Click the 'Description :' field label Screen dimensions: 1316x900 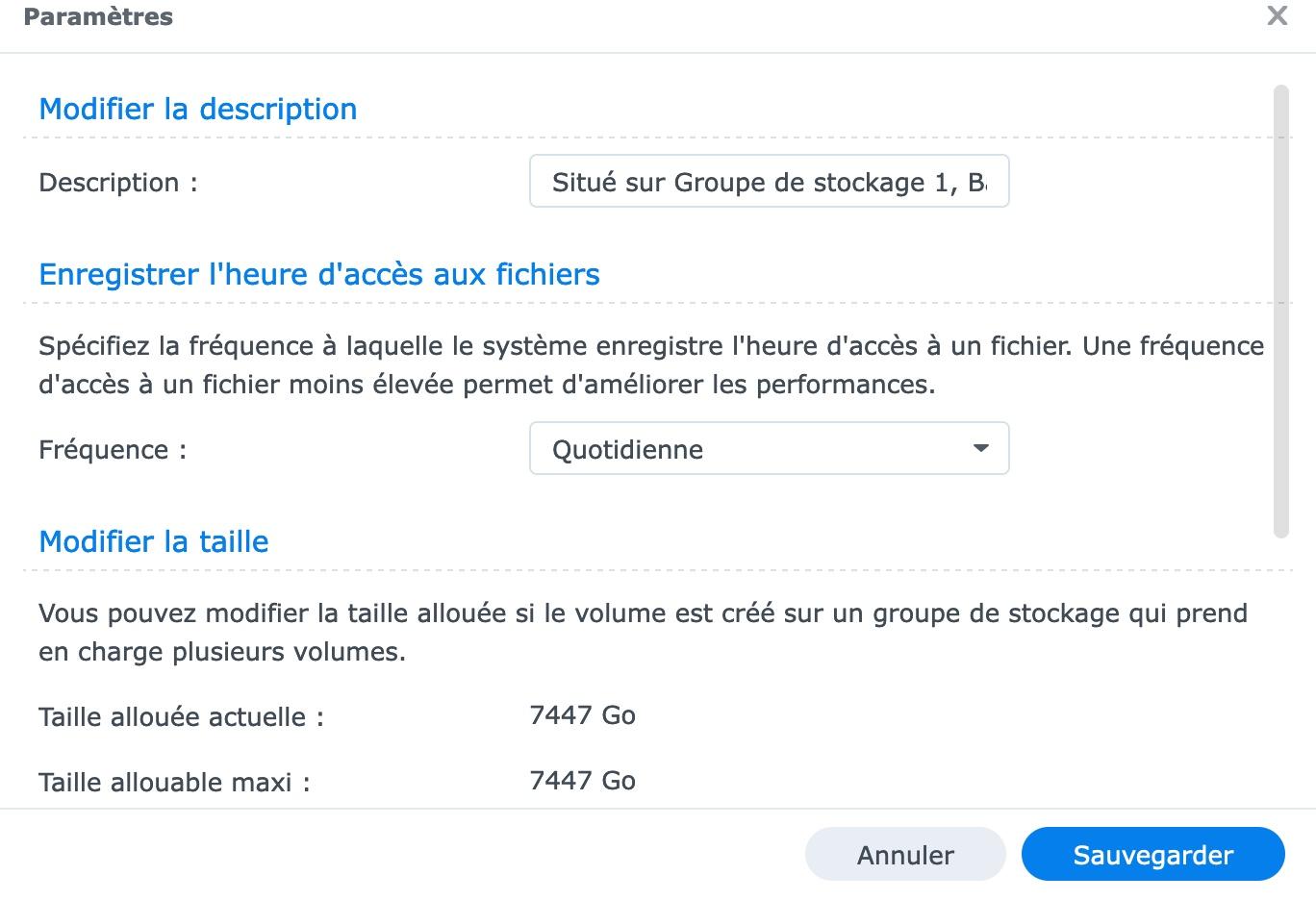(x=117, y=183)
